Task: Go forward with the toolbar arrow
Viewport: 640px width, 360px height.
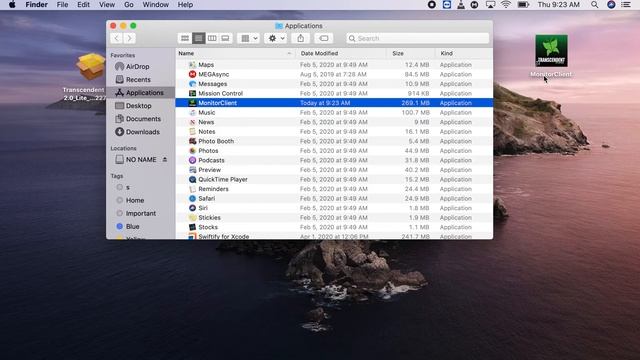Action: pos(129,38)
